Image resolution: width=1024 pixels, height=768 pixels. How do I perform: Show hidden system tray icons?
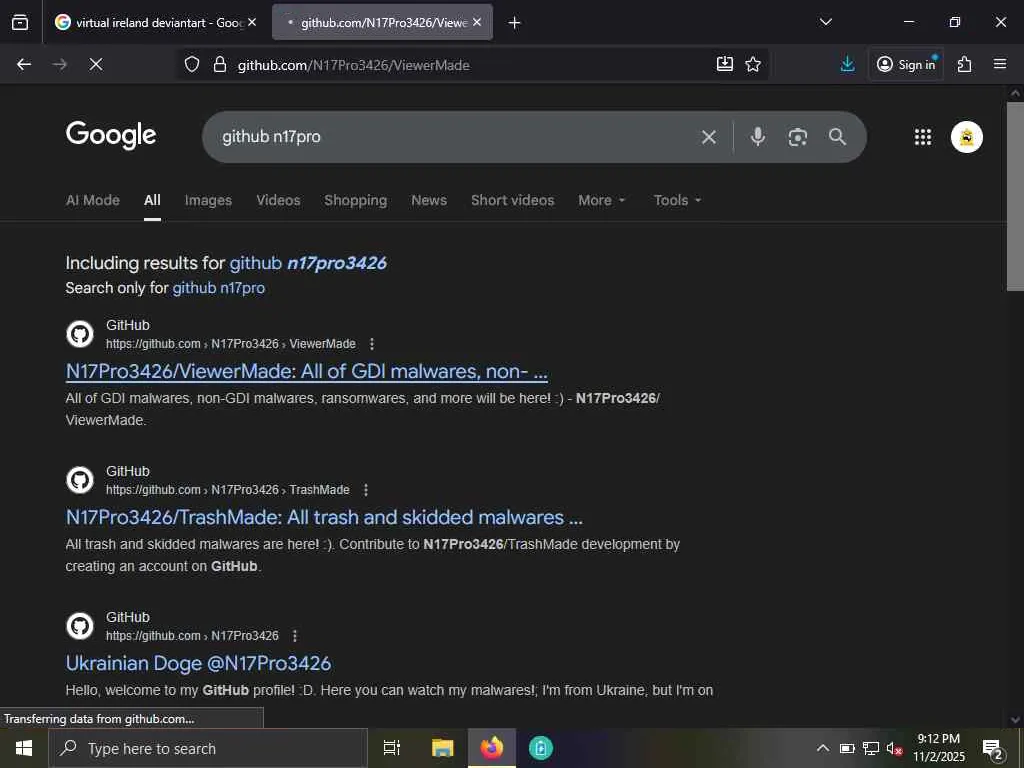(823, 748)
